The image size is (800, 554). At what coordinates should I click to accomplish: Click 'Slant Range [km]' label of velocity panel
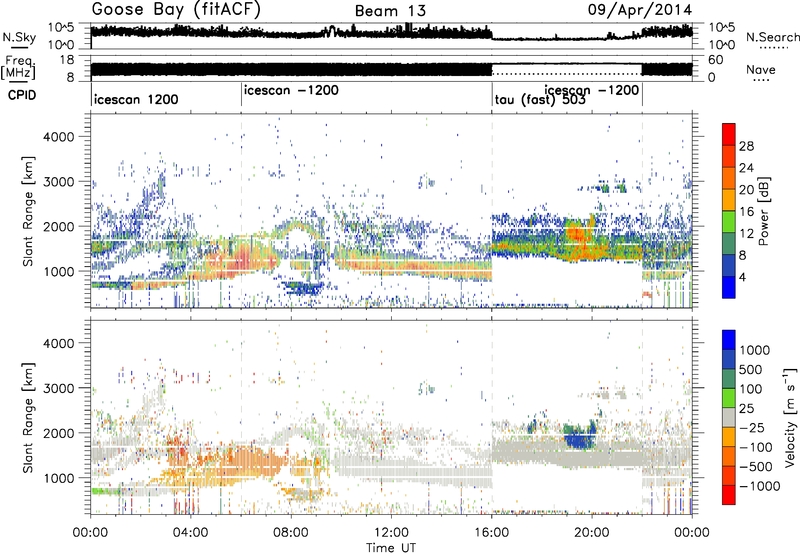[x=28, y=417]
